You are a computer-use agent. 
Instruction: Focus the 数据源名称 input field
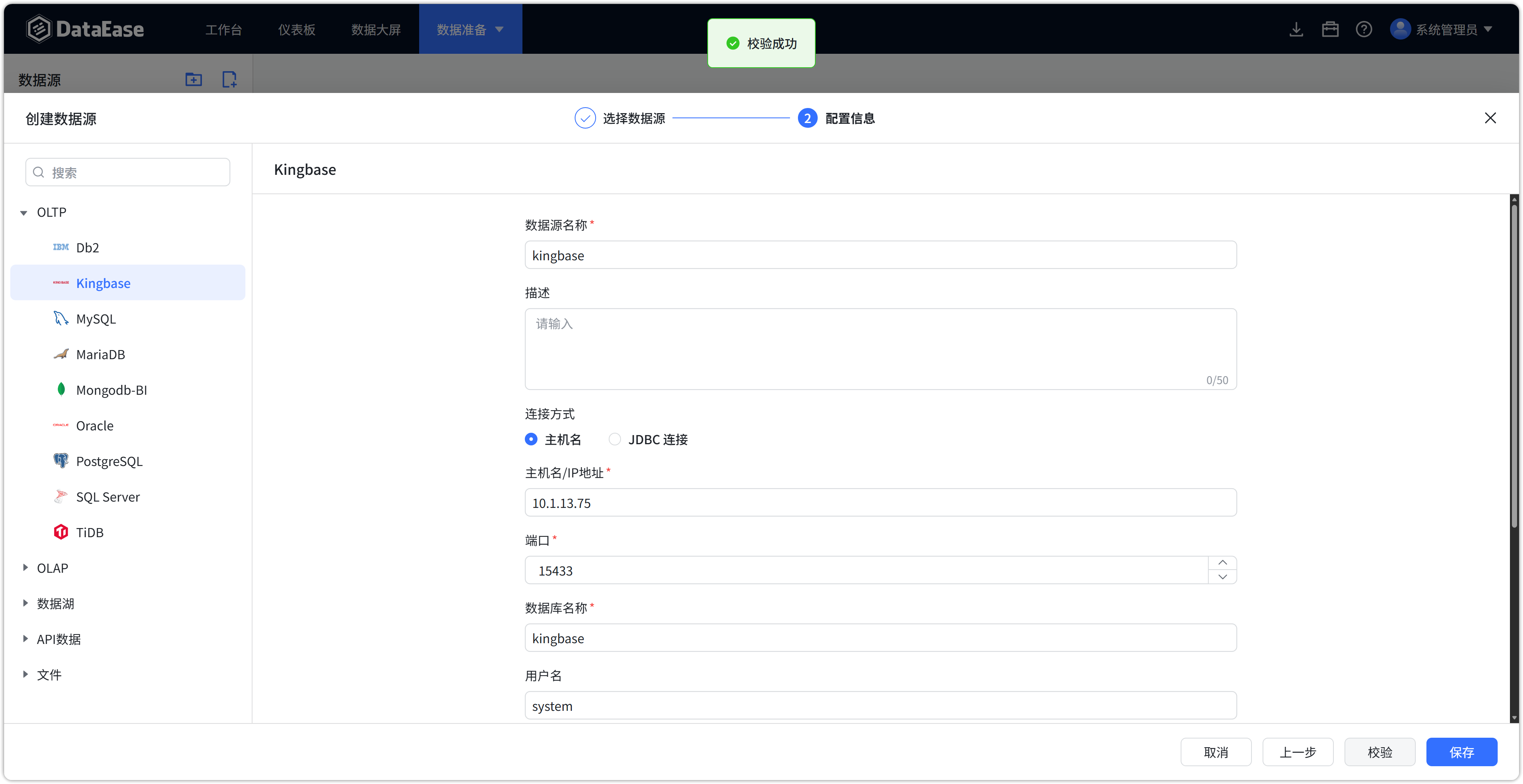[880, 255]
